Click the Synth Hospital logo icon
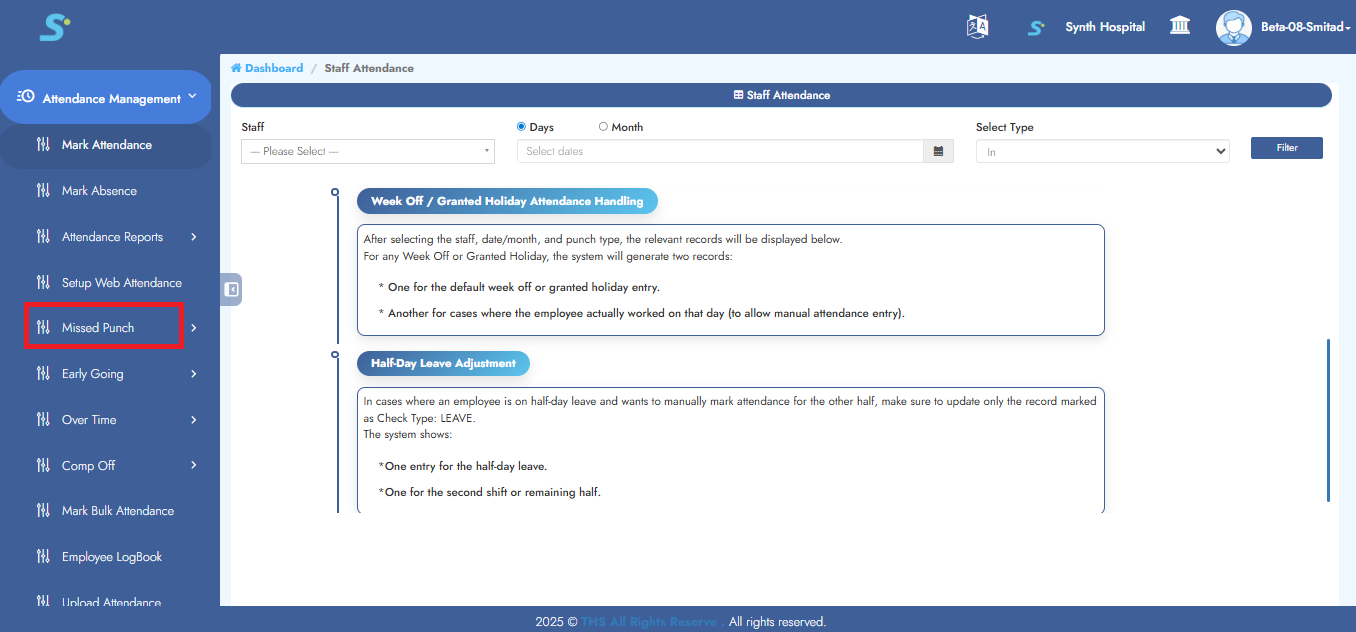This screenshot has width=1356, height=632. point(1036,28)
